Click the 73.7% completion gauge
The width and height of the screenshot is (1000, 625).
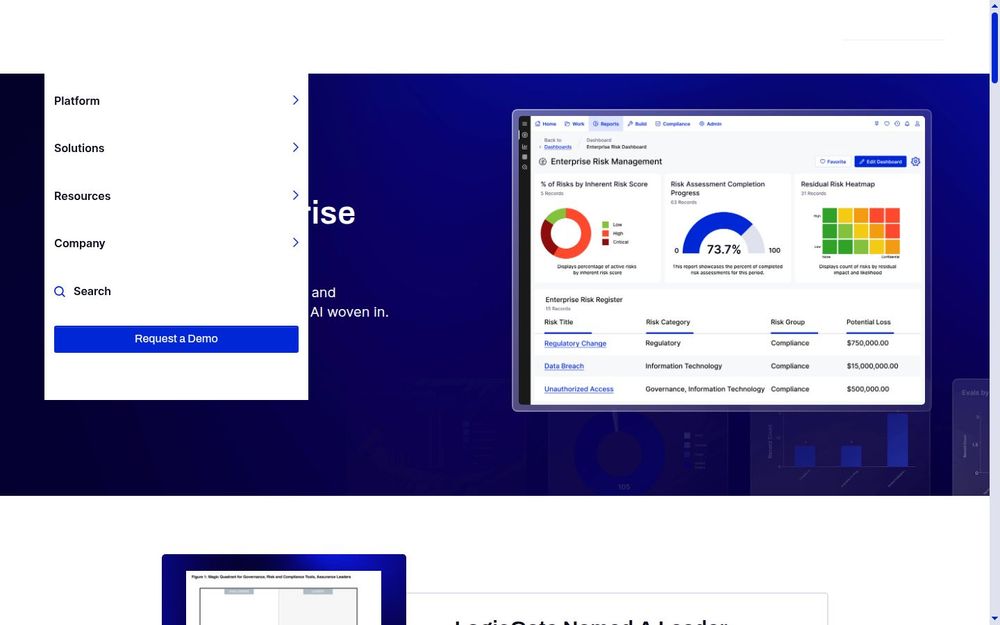point(723,233)
